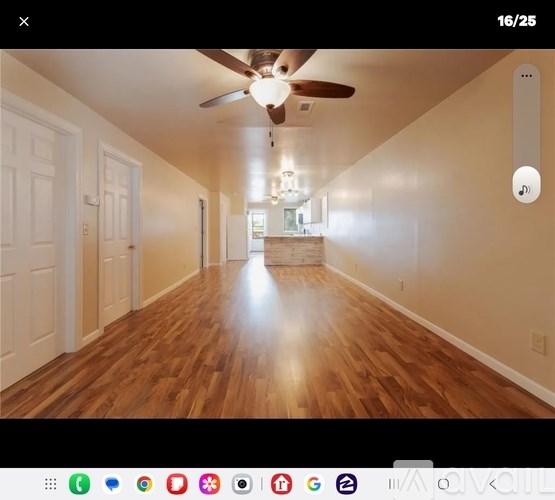Open the app drawer grid icon
The width and height of the screenshot is (555, 500).
point(51,484)
